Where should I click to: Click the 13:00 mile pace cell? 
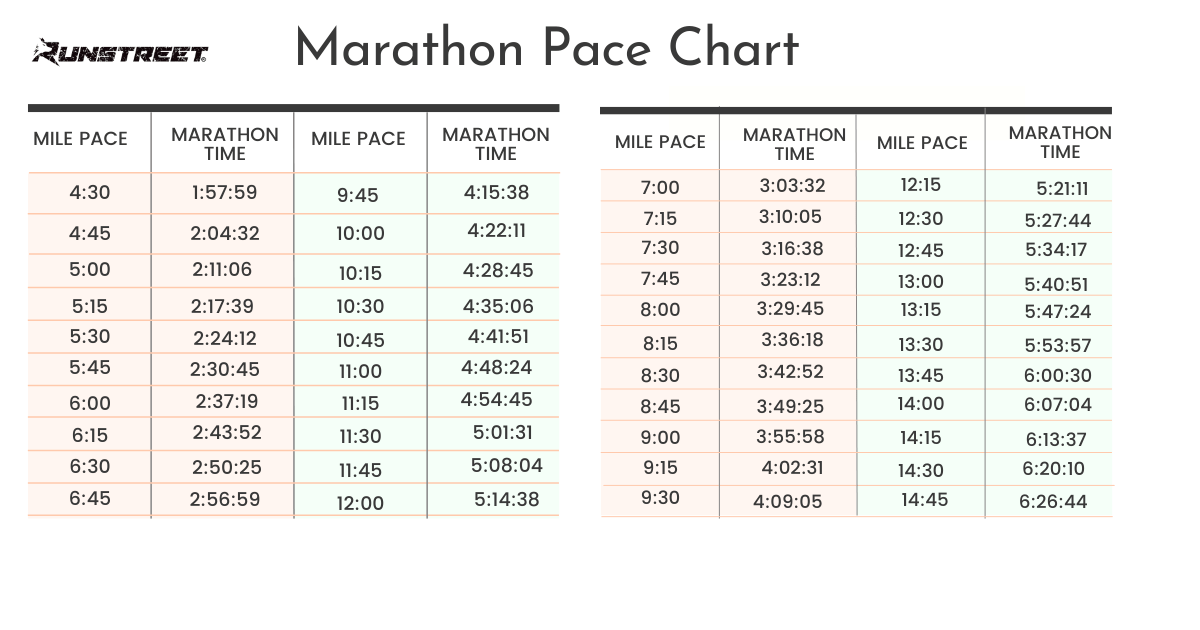[920, 282]
